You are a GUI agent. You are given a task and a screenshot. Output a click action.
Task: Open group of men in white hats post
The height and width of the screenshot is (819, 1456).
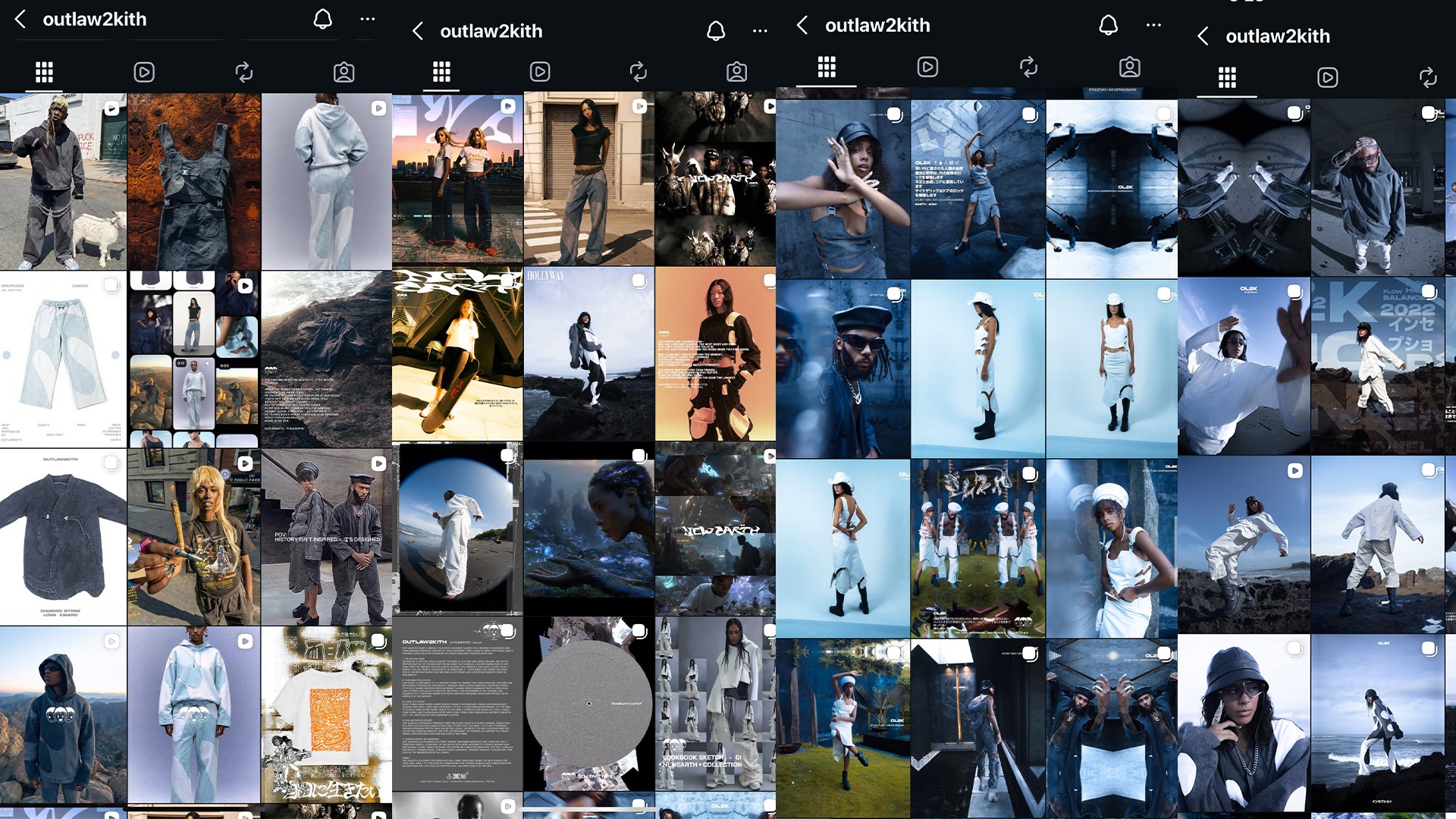tap(977, 548)
